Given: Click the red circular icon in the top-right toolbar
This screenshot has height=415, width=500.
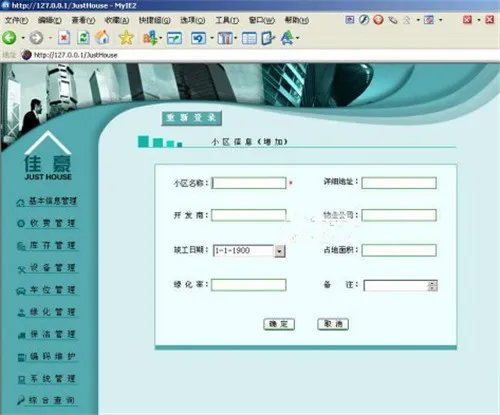Looking at the screenshot, I should [378, 20].
